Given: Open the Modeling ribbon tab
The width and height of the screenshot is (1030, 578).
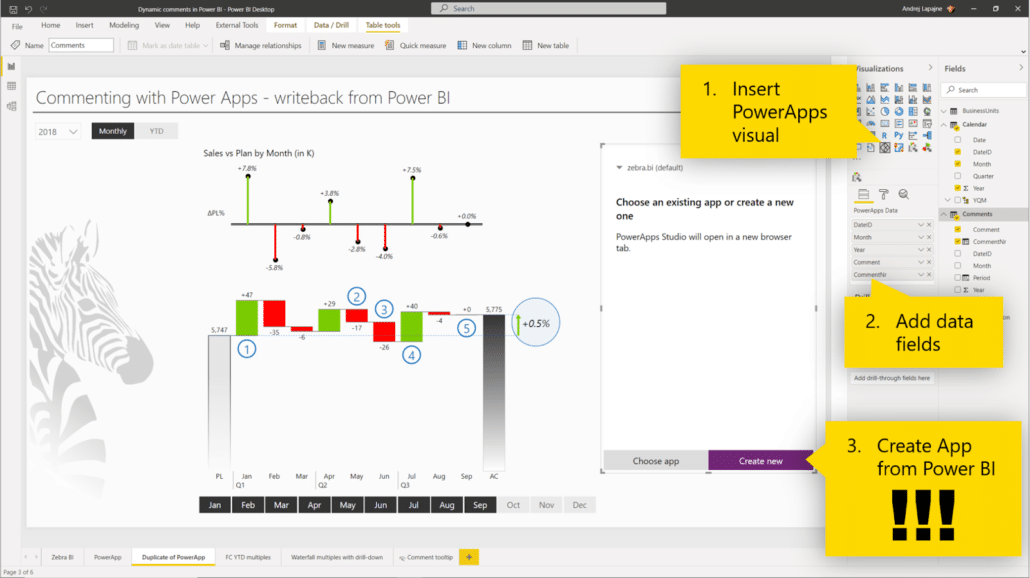Looking at the screenshot, I should pyautogui.click(x=124, y=25).
